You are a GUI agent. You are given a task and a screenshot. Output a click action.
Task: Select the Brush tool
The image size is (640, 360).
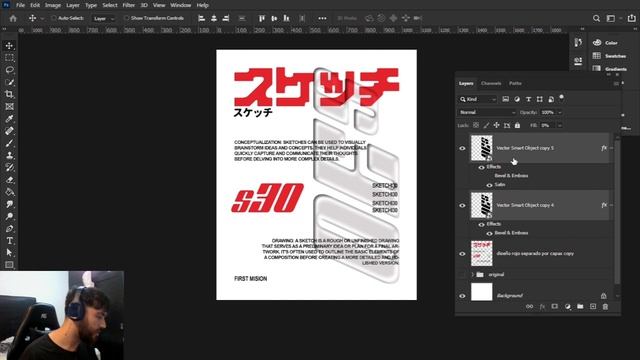[x=9, y=143]
